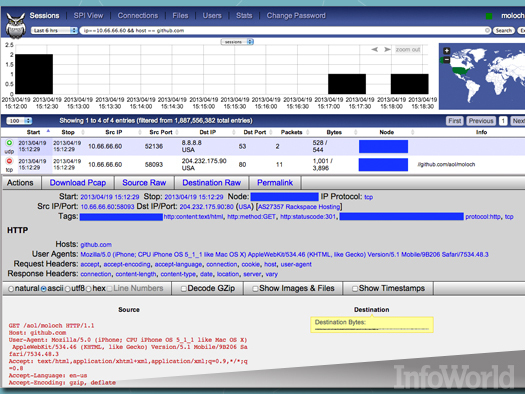The width and height of the screenshot is (525, 394).
Task: Sort by the Packets column header
Action: click(291, 132)
